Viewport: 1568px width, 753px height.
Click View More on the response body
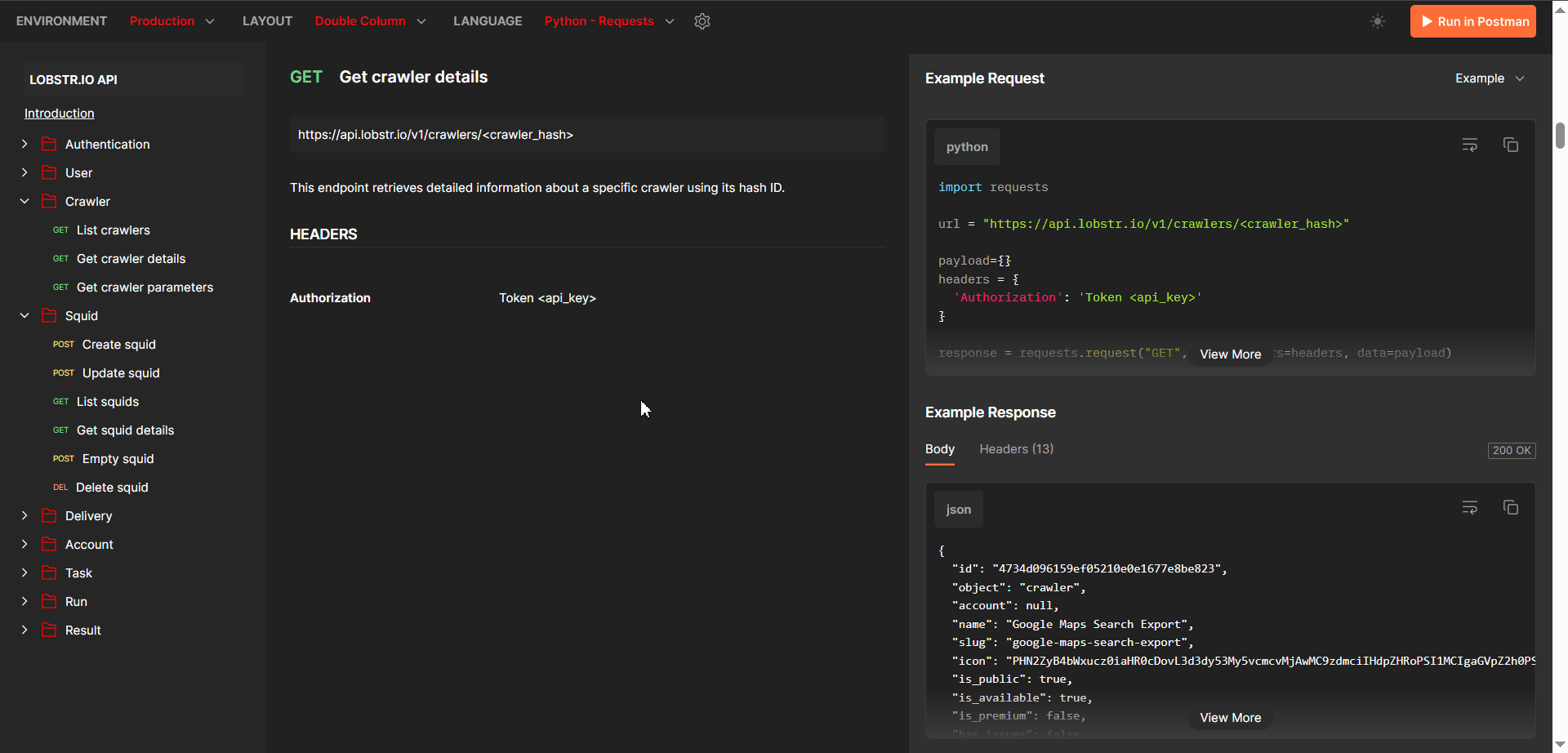(x=1231, y=718)
